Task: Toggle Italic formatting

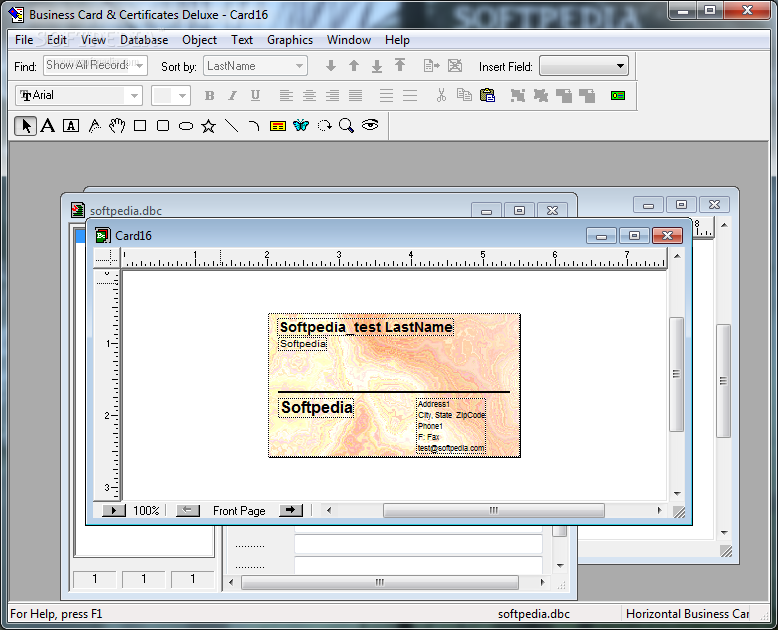Action: pos(232,95)
